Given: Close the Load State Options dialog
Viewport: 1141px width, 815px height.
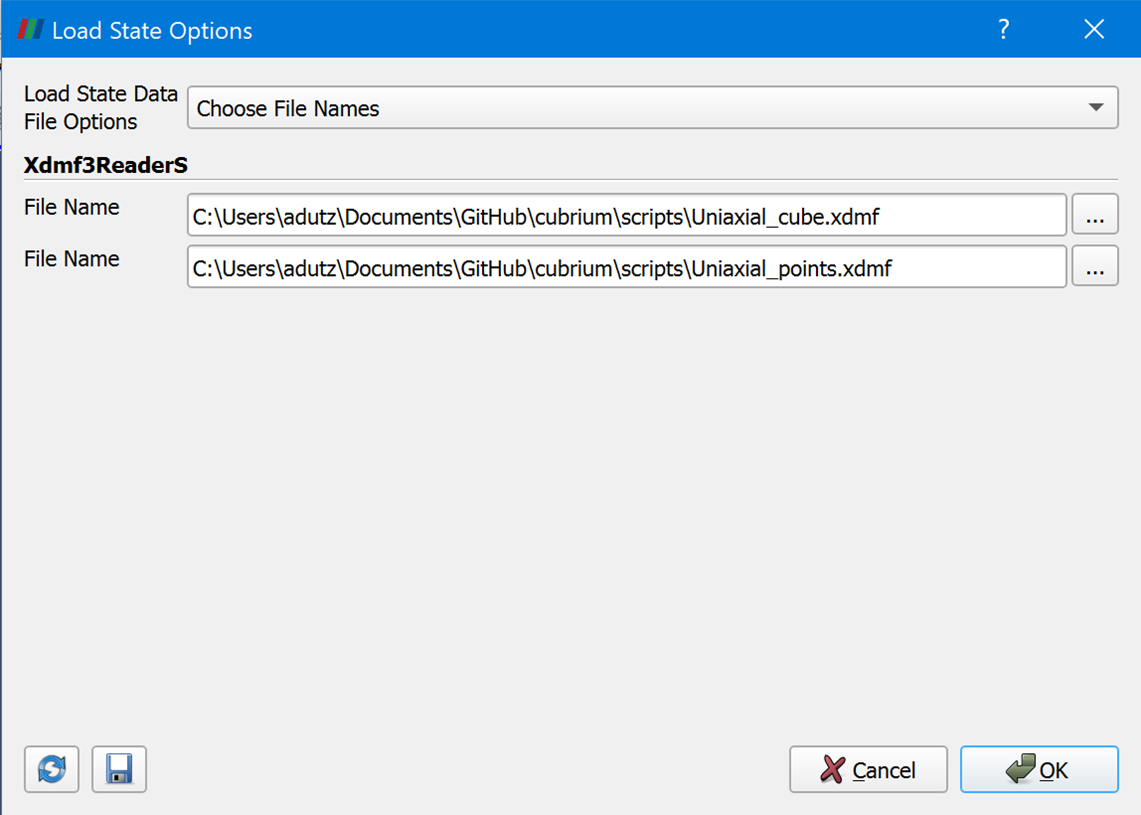Looking at the screenshot, I should pos(1094,29).
